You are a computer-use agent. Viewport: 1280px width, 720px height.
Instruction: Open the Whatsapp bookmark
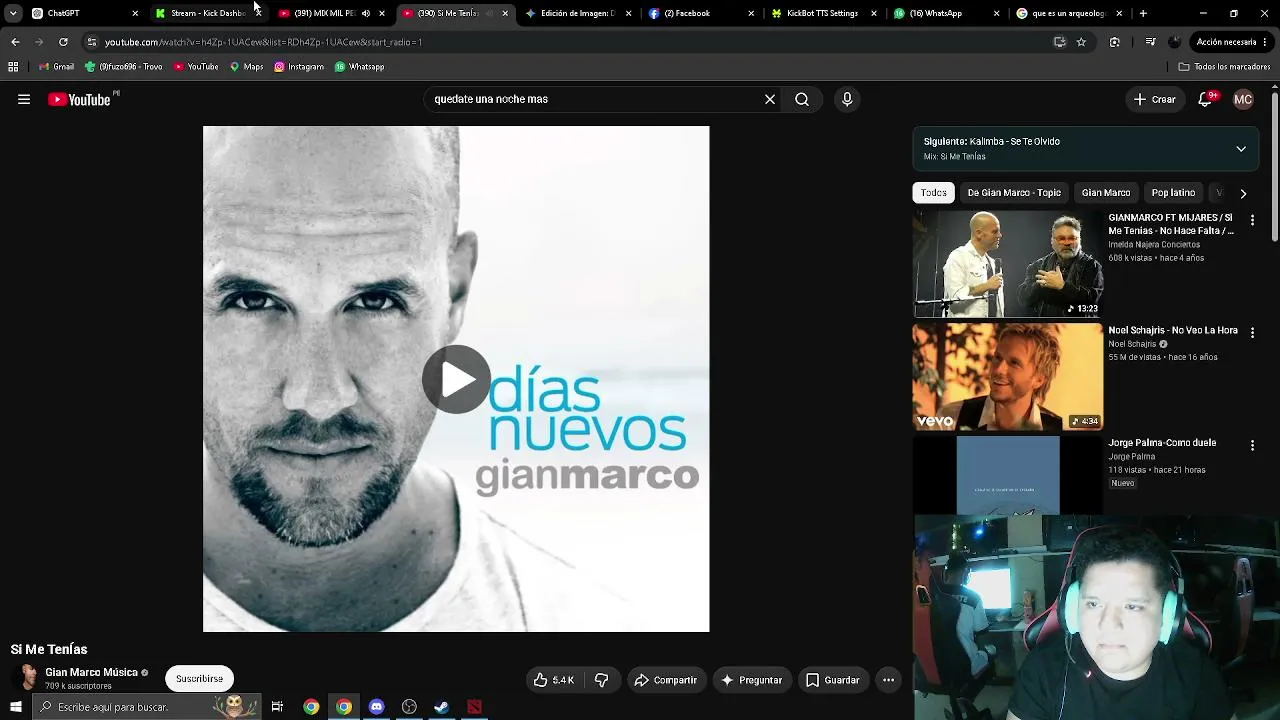359,67
